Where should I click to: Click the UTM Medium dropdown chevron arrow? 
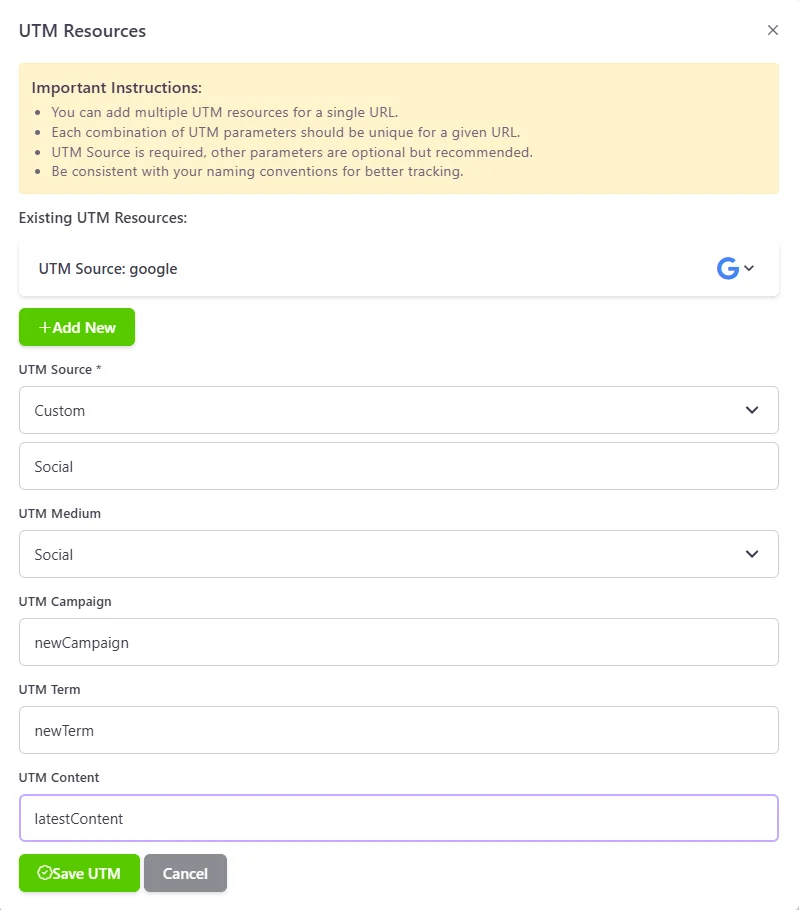click(752, 554)
